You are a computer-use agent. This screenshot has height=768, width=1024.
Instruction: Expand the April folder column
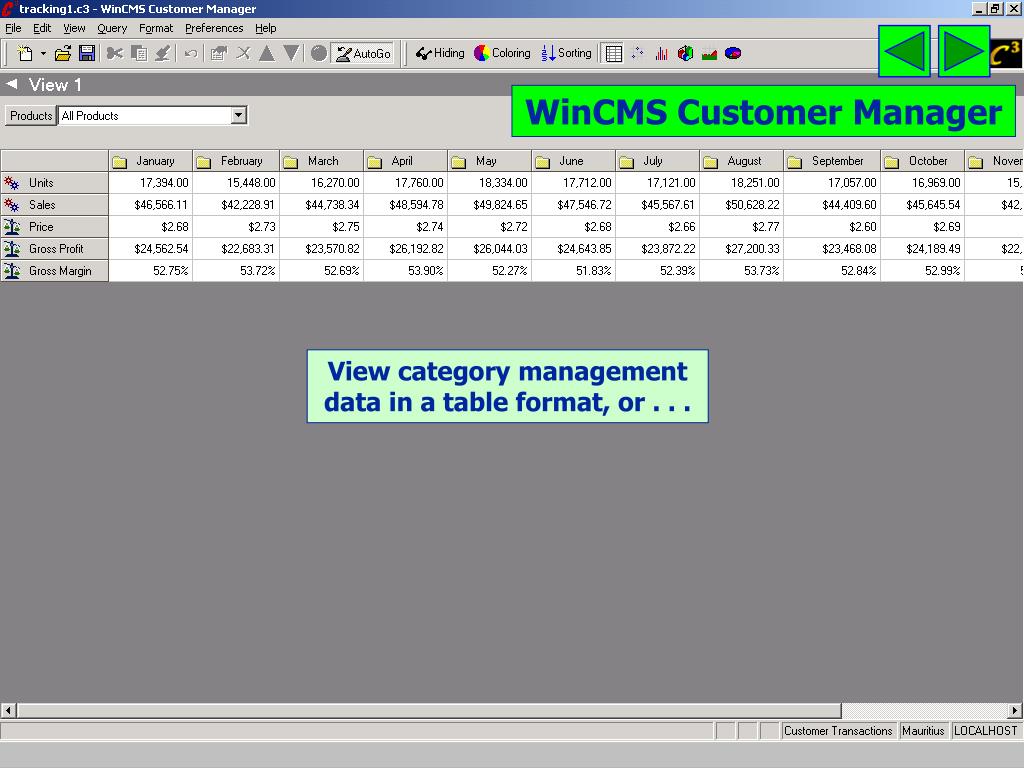[x=375, y=161]
